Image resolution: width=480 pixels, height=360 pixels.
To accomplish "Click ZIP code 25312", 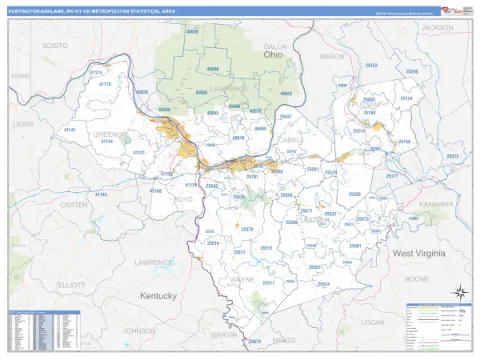I will pos(452,156).
